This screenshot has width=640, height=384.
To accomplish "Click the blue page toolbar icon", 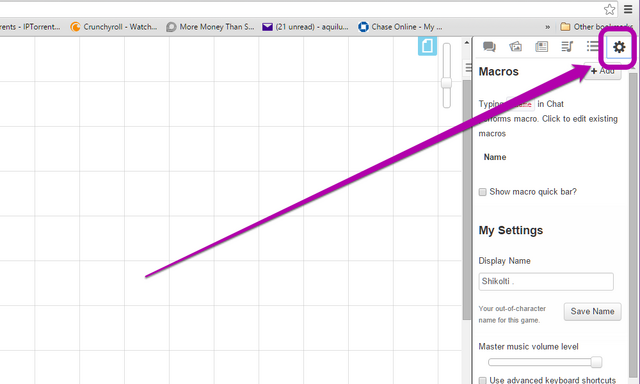I will 427,46.
